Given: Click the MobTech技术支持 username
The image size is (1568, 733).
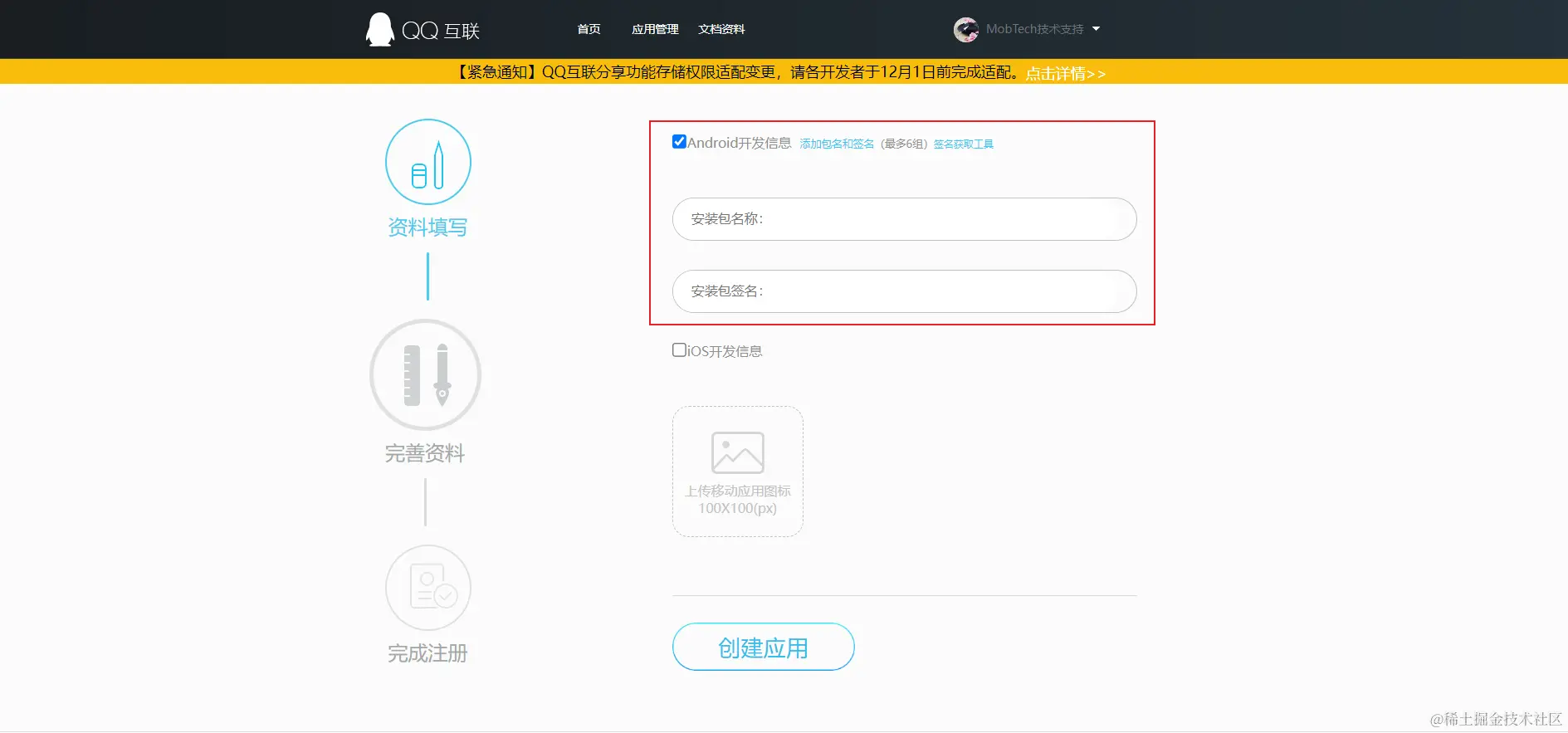Looking at the screenshot, I should [x=1034, y=29].
